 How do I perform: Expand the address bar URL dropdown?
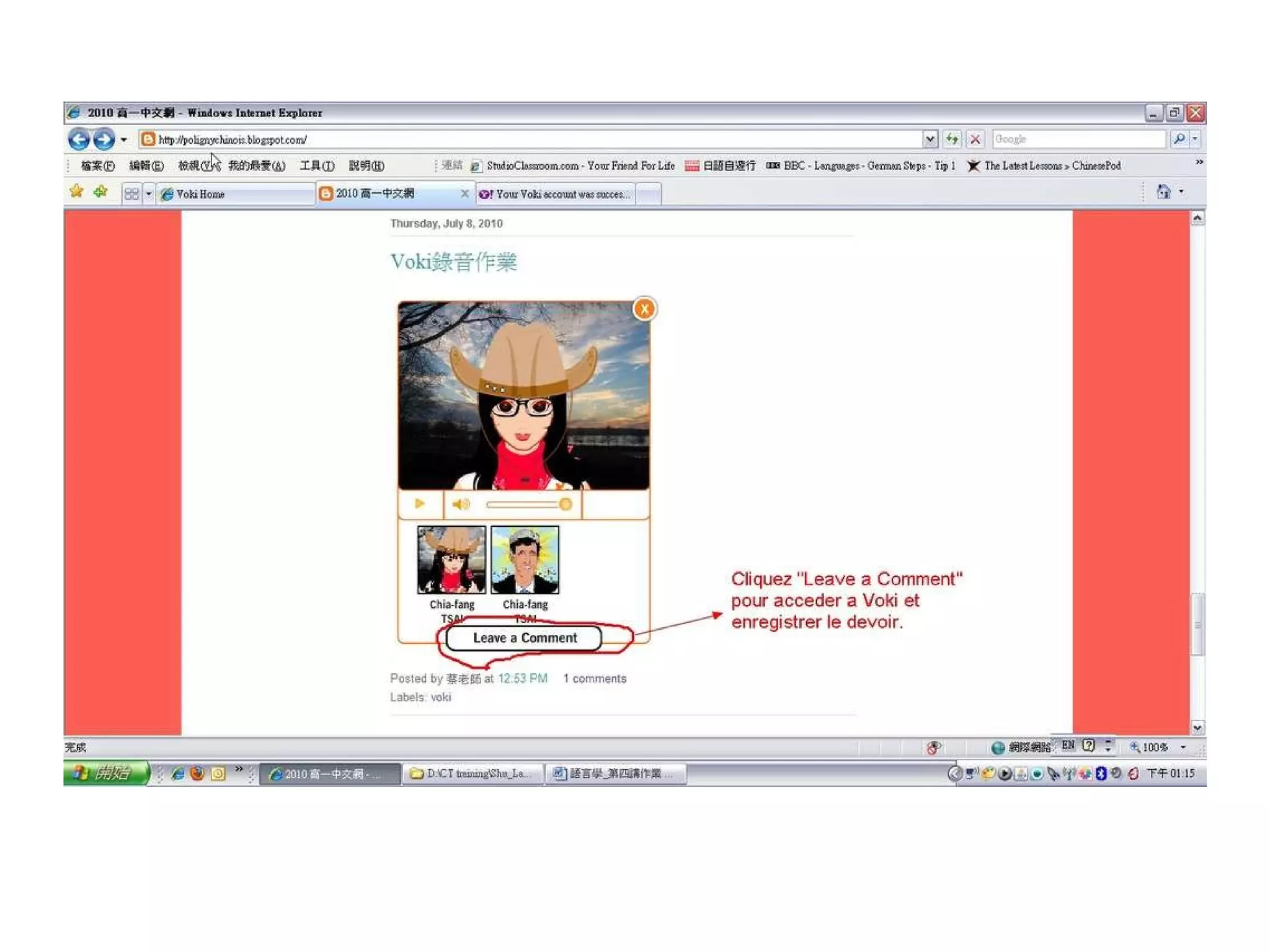pos(930,139)
